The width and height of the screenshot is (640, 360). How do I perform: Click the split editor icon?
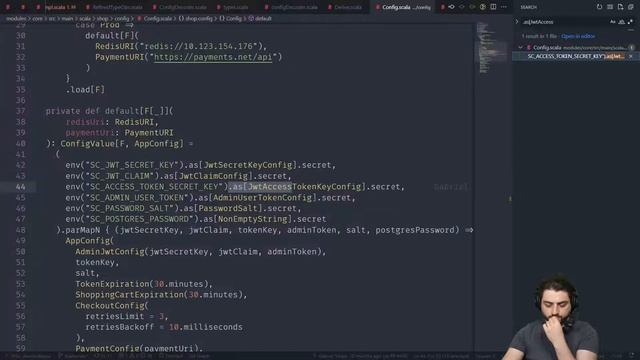click(493, 7)
